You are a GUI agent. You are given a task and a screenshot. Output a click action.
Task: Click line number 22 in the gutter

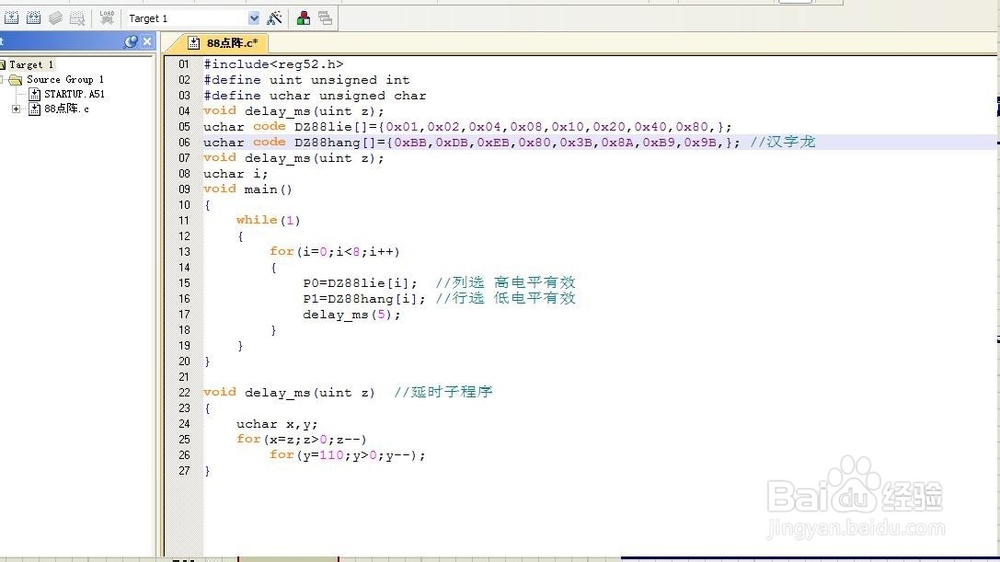click(184, 392)
